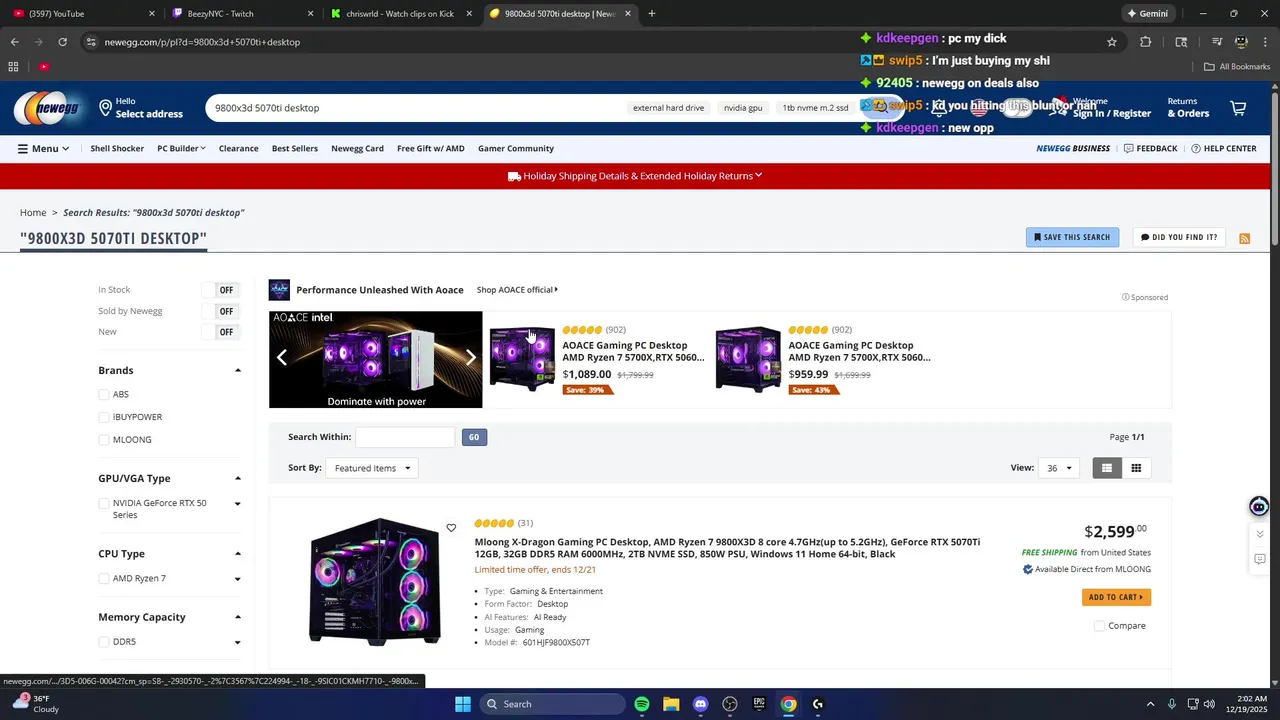1280x720 pixels.
Task: Collapse the CPU Type filter section
Action: pos(238,554)
